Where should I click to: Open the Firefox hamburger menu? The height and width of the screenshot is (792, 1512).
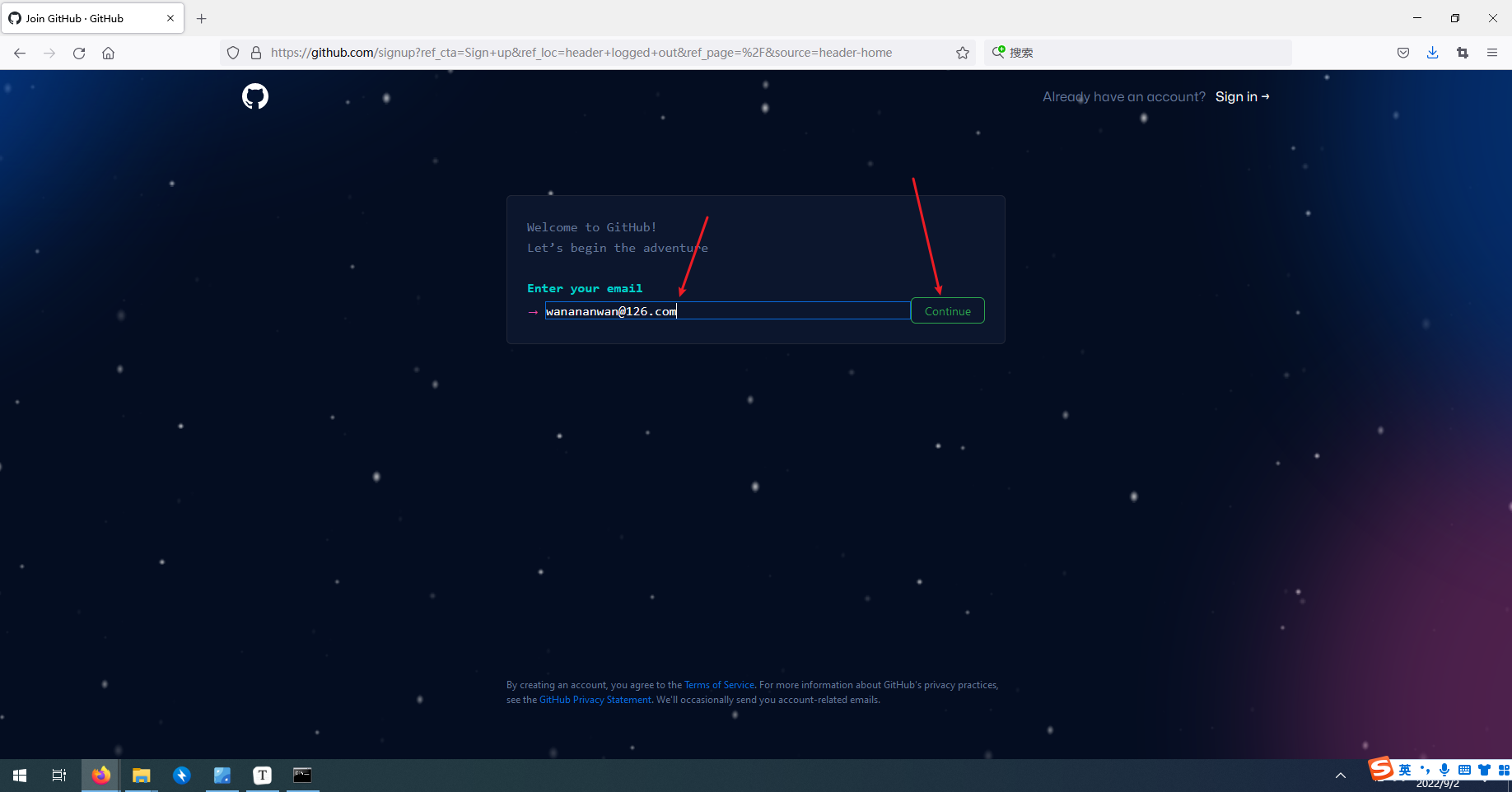click(1492, 53)
